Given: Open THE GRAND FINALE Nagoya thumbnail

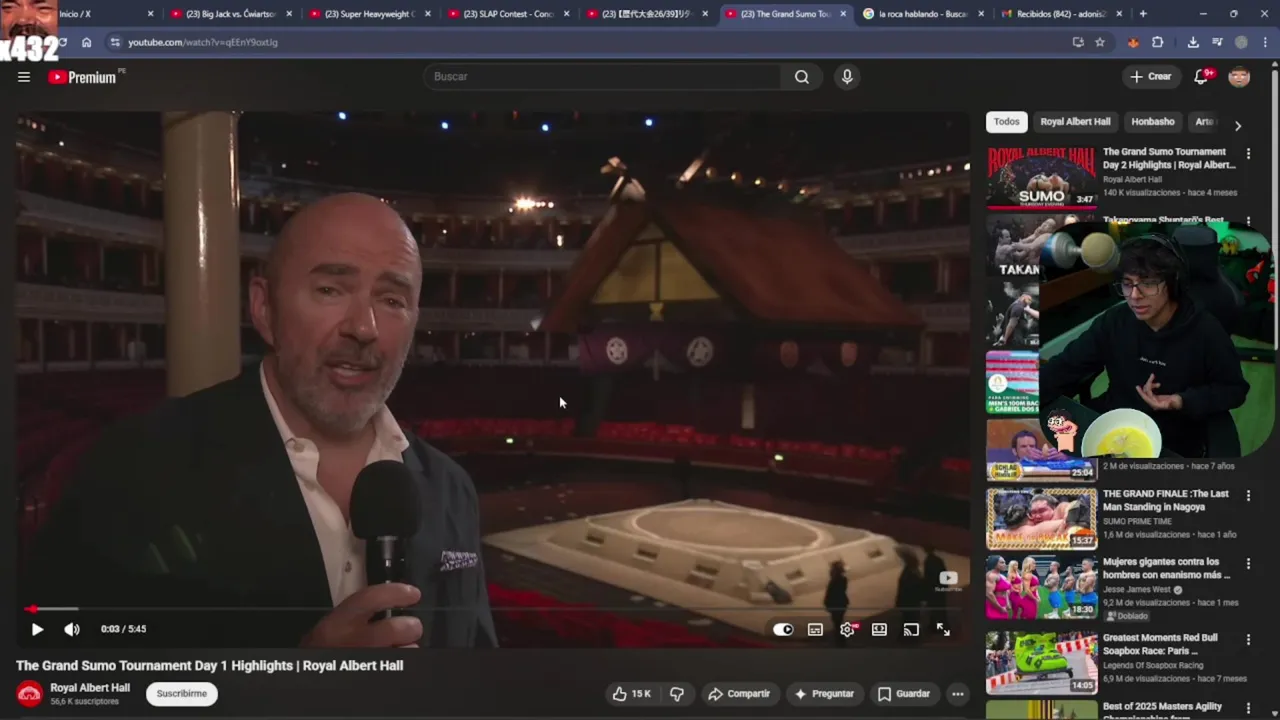Looking at the screenshot, I should [x=1041, y=519].
